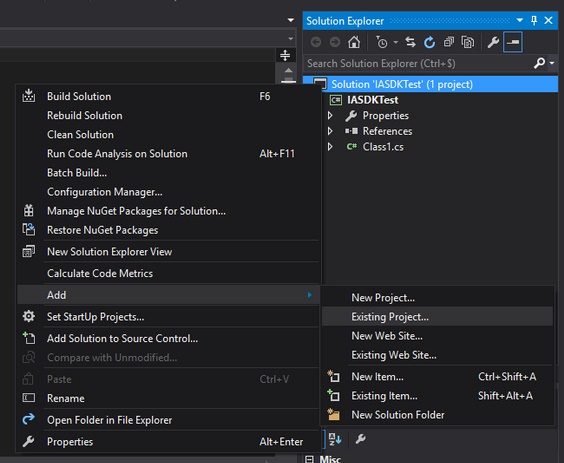Viewport: 564px width, 463px height.
Task: Click the Forward arrow in Solution Explorer toolbar
Action: pos(335,42)
